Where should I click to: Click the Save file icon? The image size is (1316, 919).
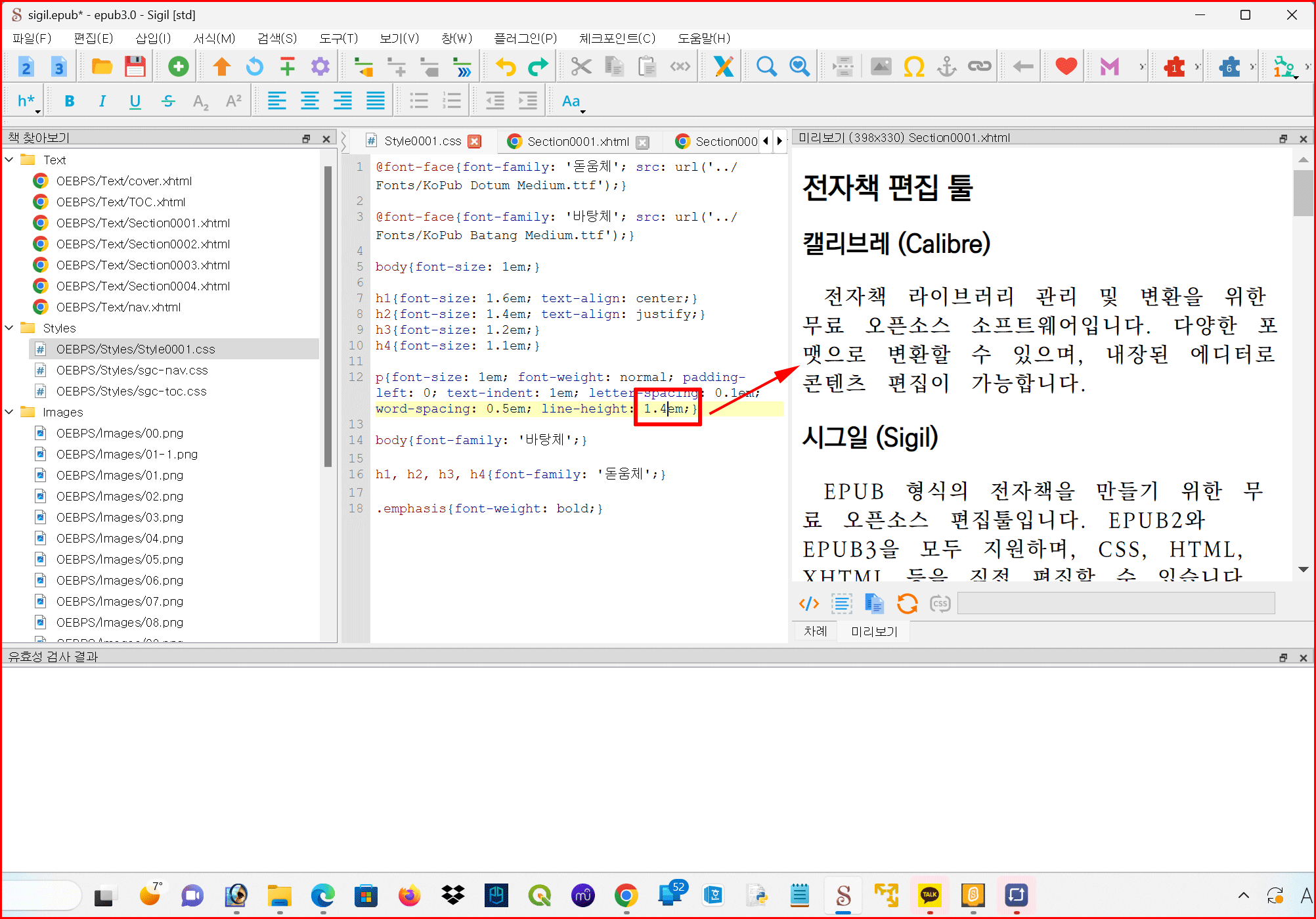coord(135,66)
